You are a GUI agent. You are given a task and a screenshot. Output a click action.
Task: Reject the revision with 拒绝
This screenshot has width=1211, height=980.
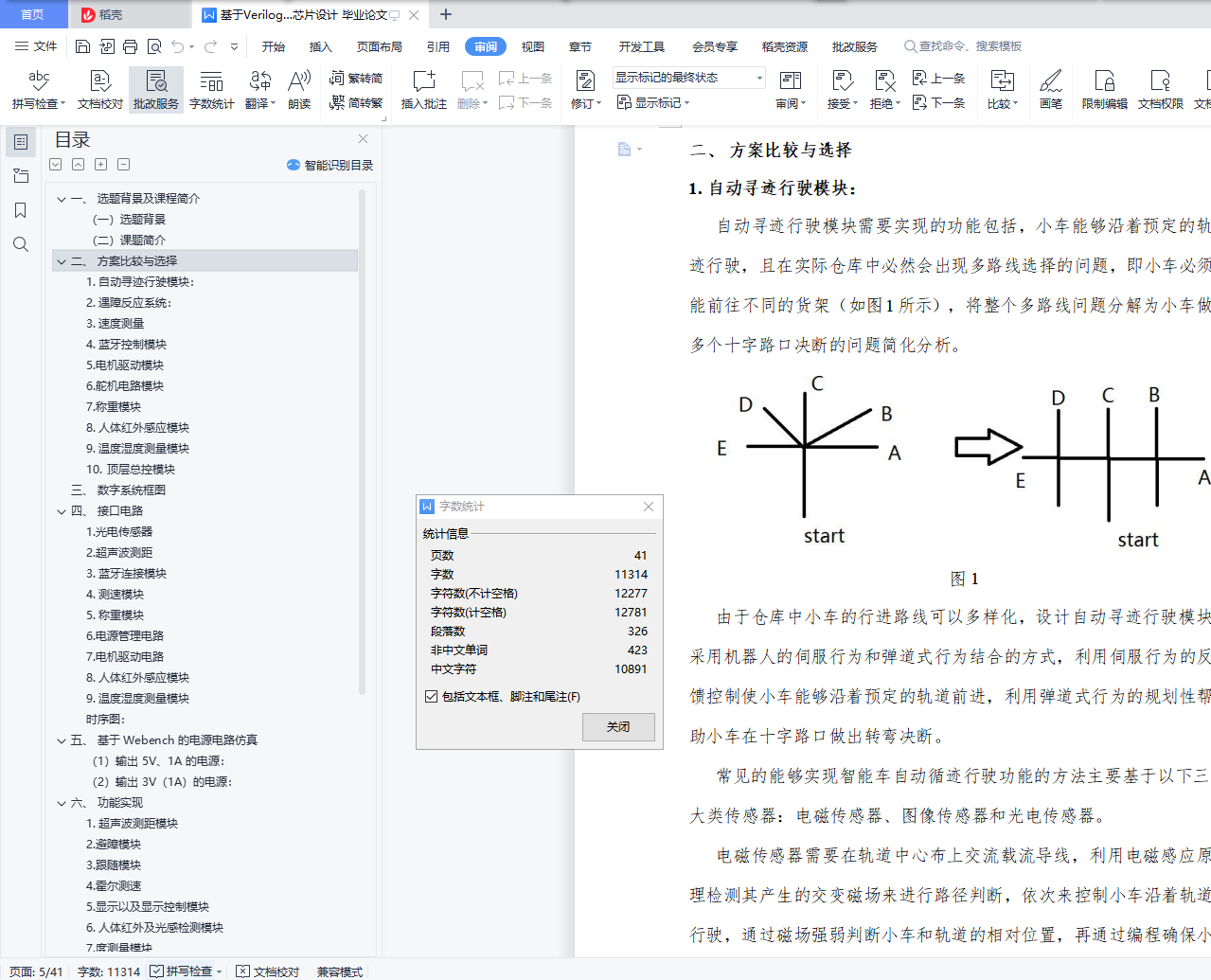(884, 90)
